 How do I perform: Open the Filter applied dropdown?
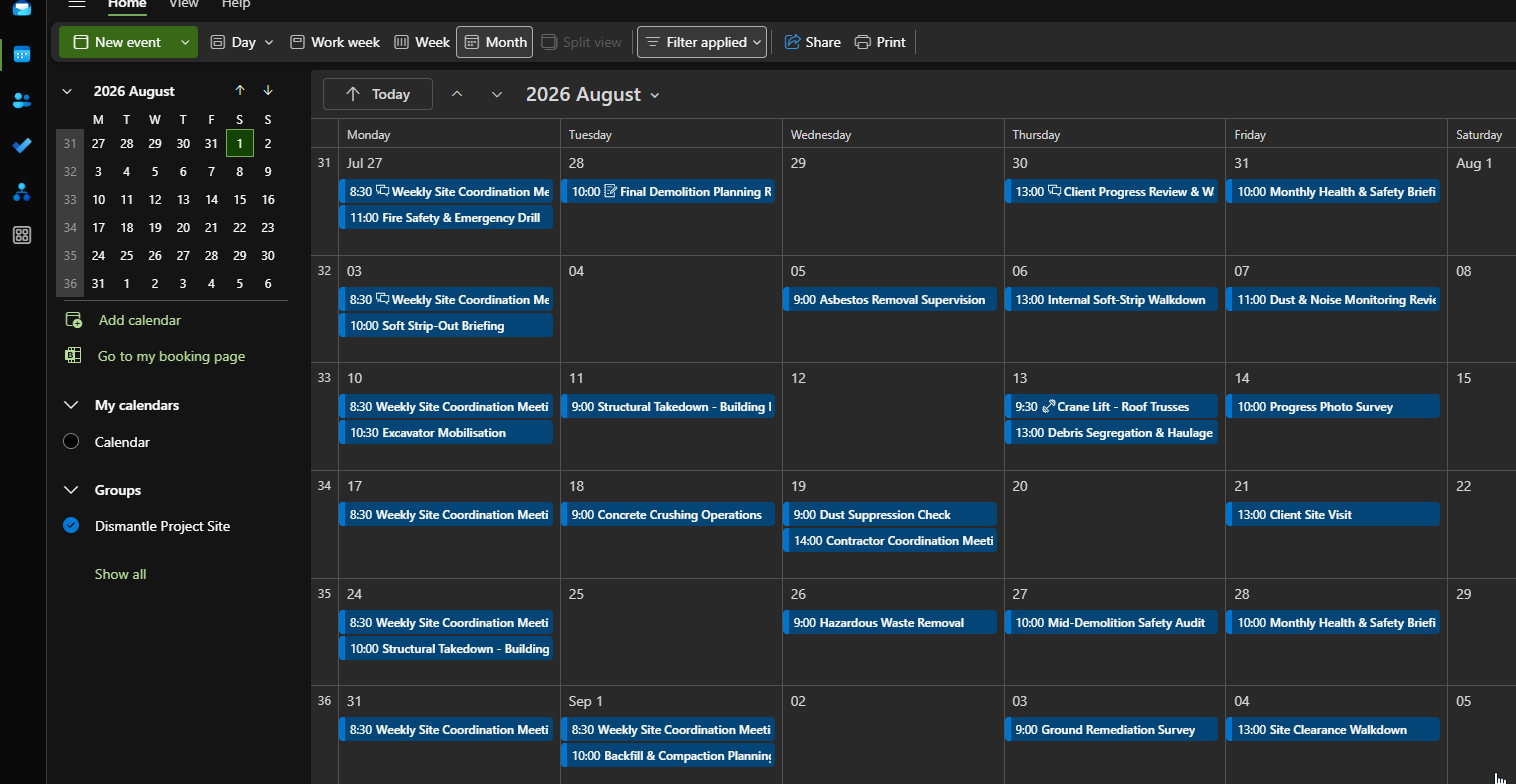[x=702, y=42]
